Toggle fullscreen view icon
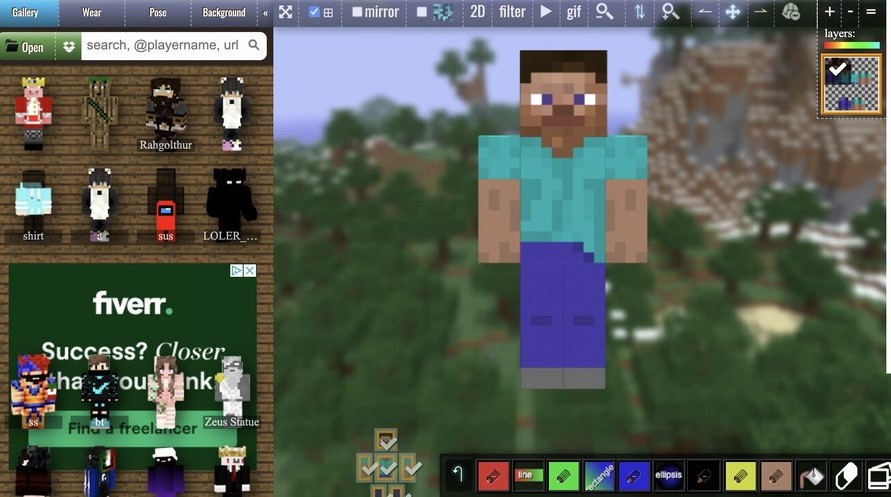Viewport: 891px width, 497px height. click(286, 12)
